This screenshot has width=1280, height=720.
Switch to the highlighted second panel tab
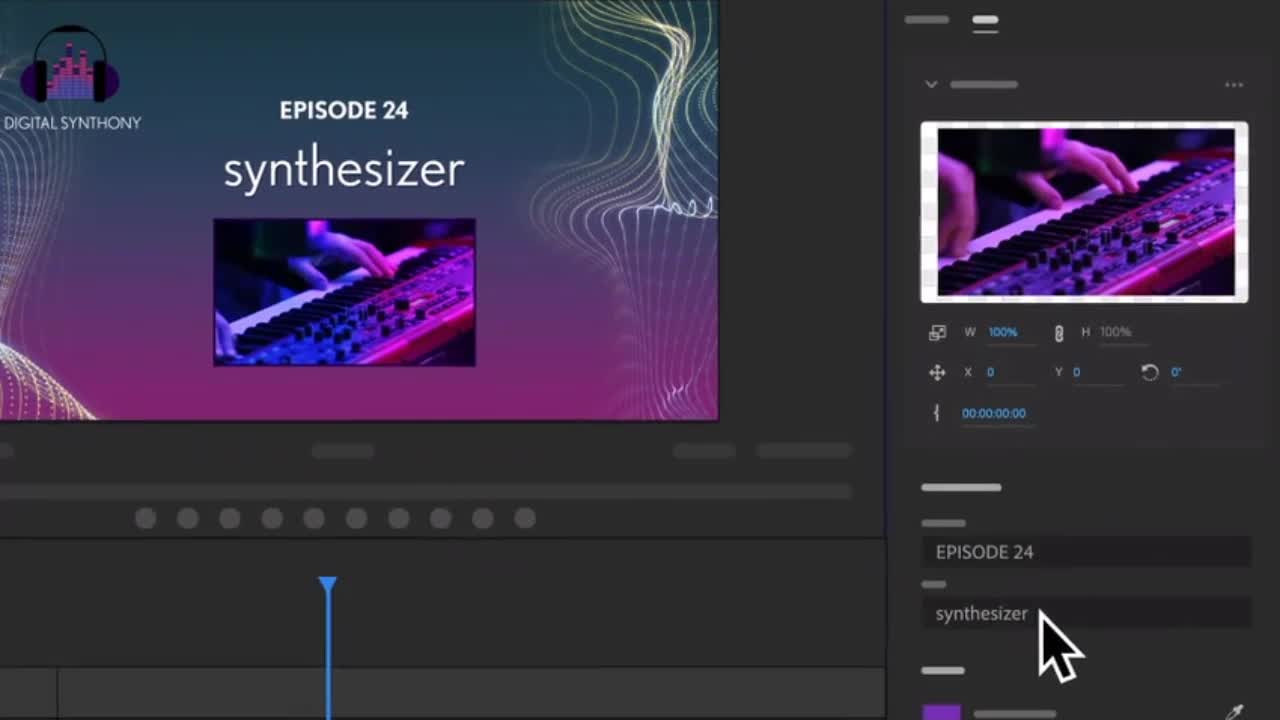pyautogui.click(x=985, y=20)
